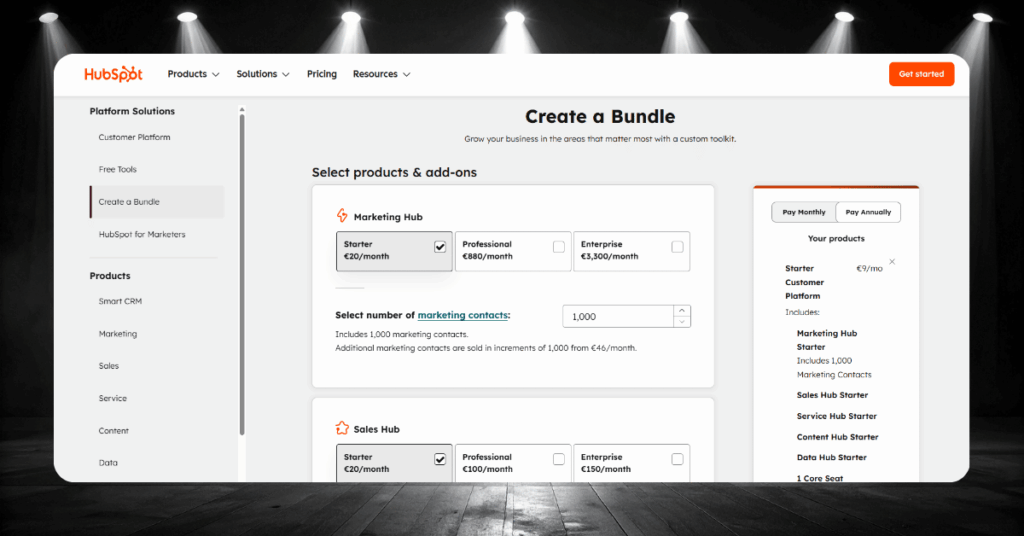Switch to Pay Annually billing
Image resolution: width=1024 pixels, height=536 pixels.
tap(868, 212)
